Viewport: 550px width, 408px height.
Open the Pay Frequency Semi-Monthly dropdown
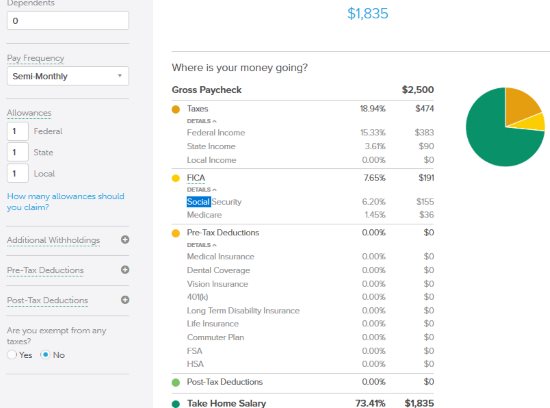[68, 76]
